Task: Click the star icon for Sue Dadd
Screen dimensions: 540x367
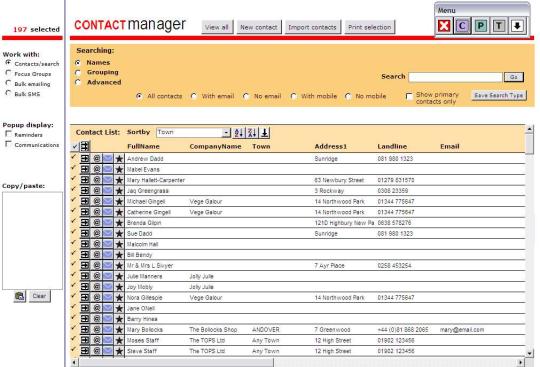Action: 119,233
